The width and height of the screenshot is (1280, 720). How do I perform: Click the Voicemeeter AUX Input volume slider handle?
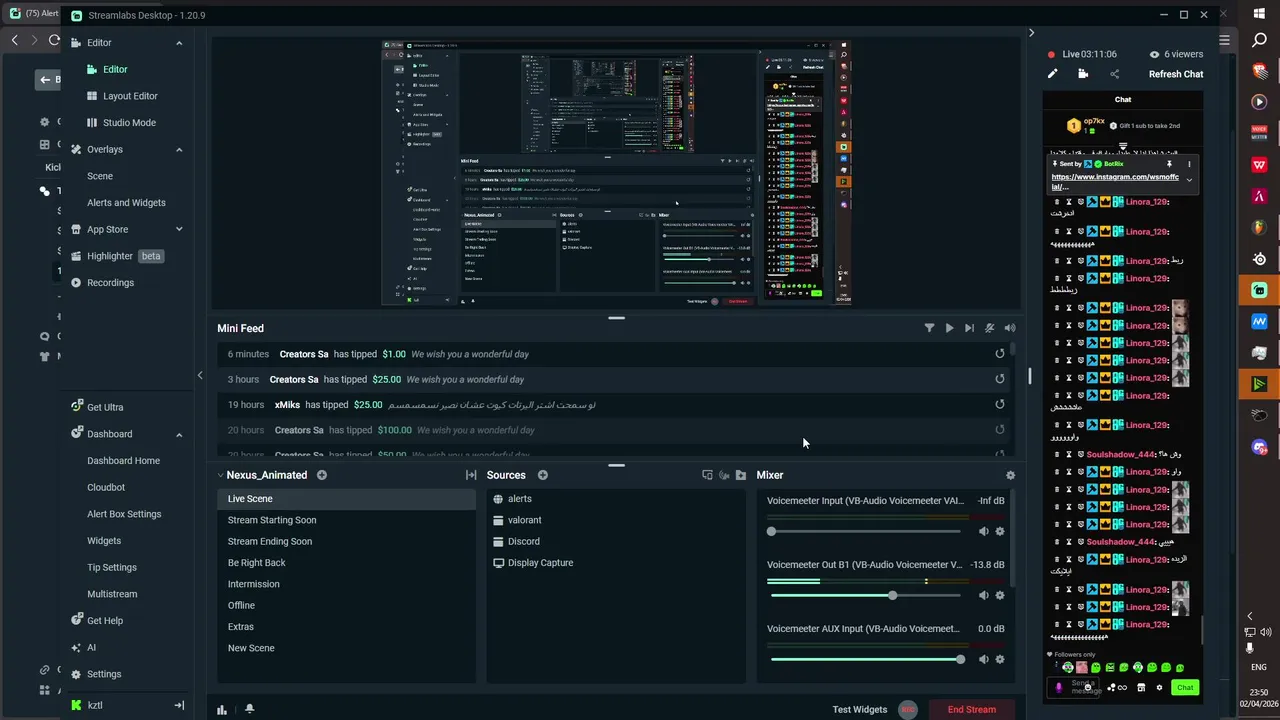pyautogui.click(x=960, y=660)
